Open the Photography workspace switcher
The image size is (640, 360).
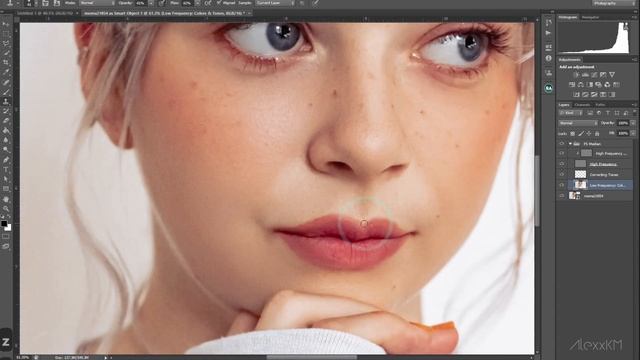click(613, 3)
